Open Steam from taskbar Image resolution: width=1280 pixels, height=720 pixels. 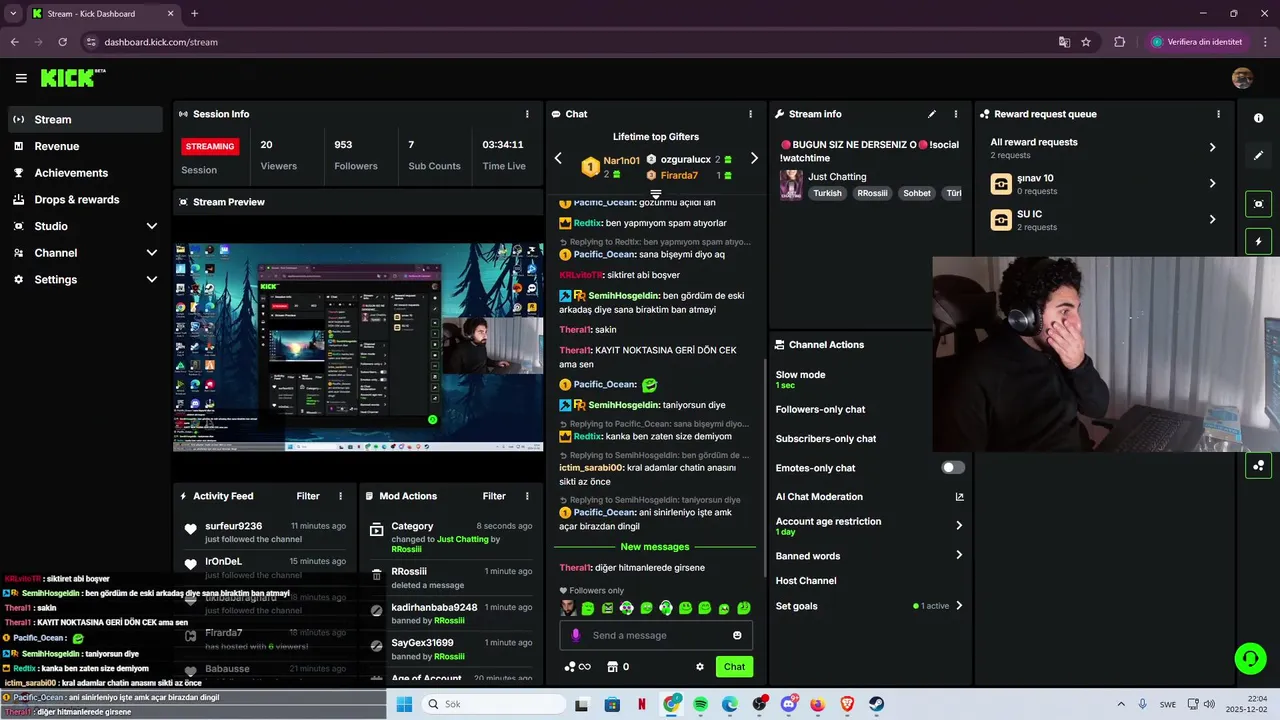[877, 704]
